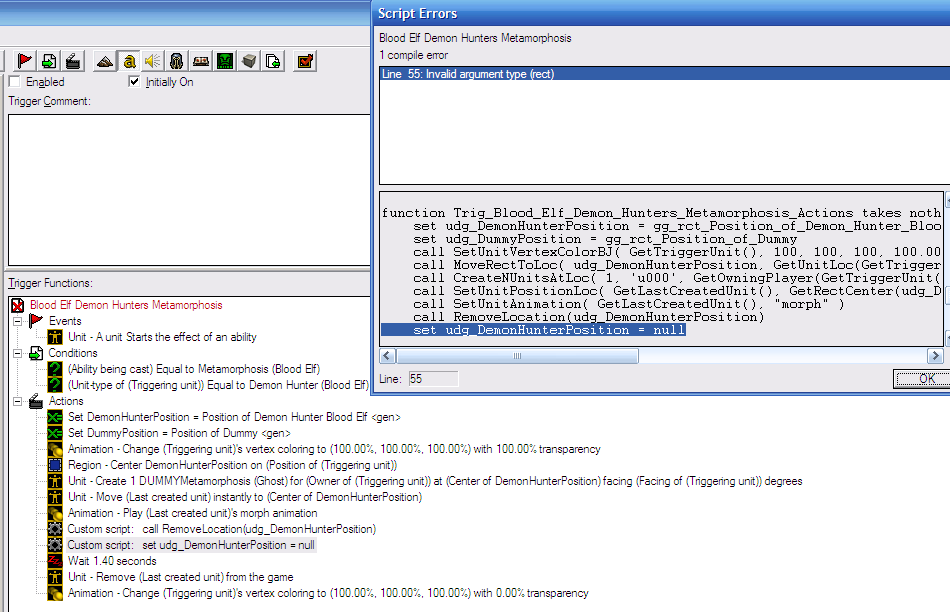This screenshot has width=950, height=612.
Task: Click the Test Map checkmark toolbar icon
Action: 305,61
